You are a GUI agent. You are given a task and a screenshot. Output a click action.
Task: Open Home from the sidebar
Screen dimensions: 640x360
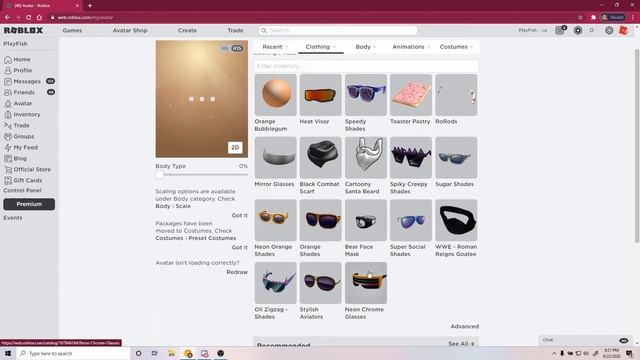click(x=17, y=60)
